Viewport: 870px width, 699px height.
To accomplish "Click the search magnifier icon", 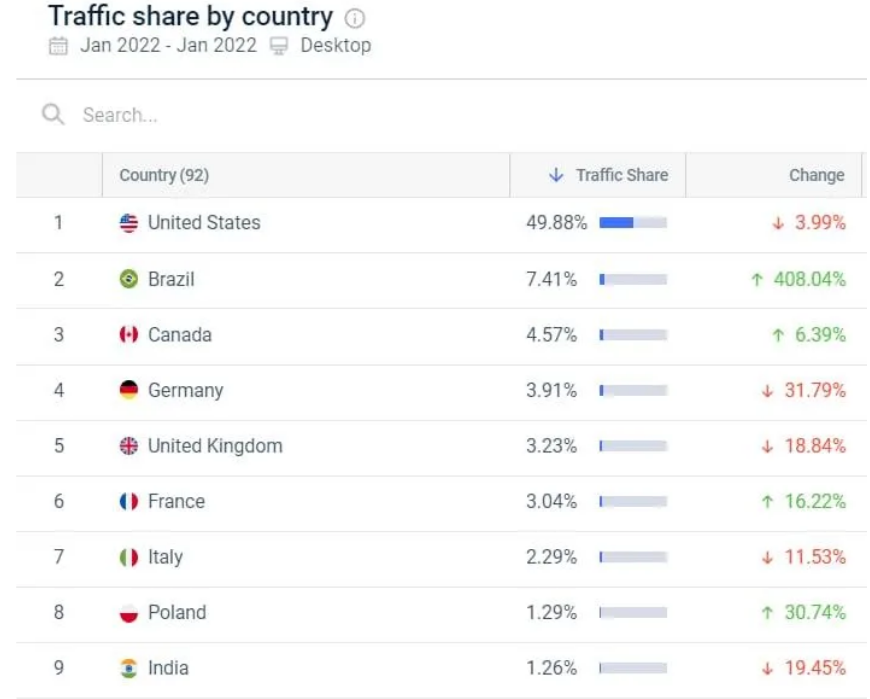I will click(x=53, y=114).
